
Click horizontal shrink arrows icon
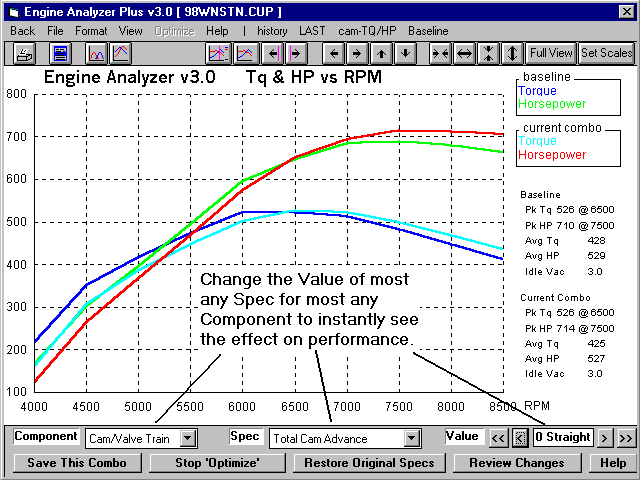[440, 53]
